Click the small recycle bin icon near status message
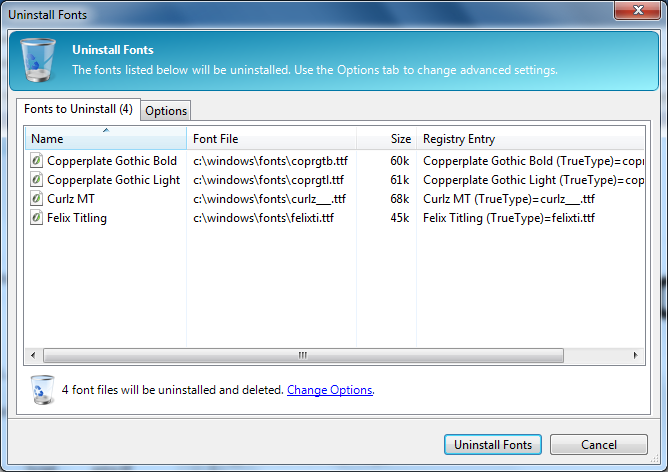The width and height of the screenshot is (668, 472). tap(43, 389)
